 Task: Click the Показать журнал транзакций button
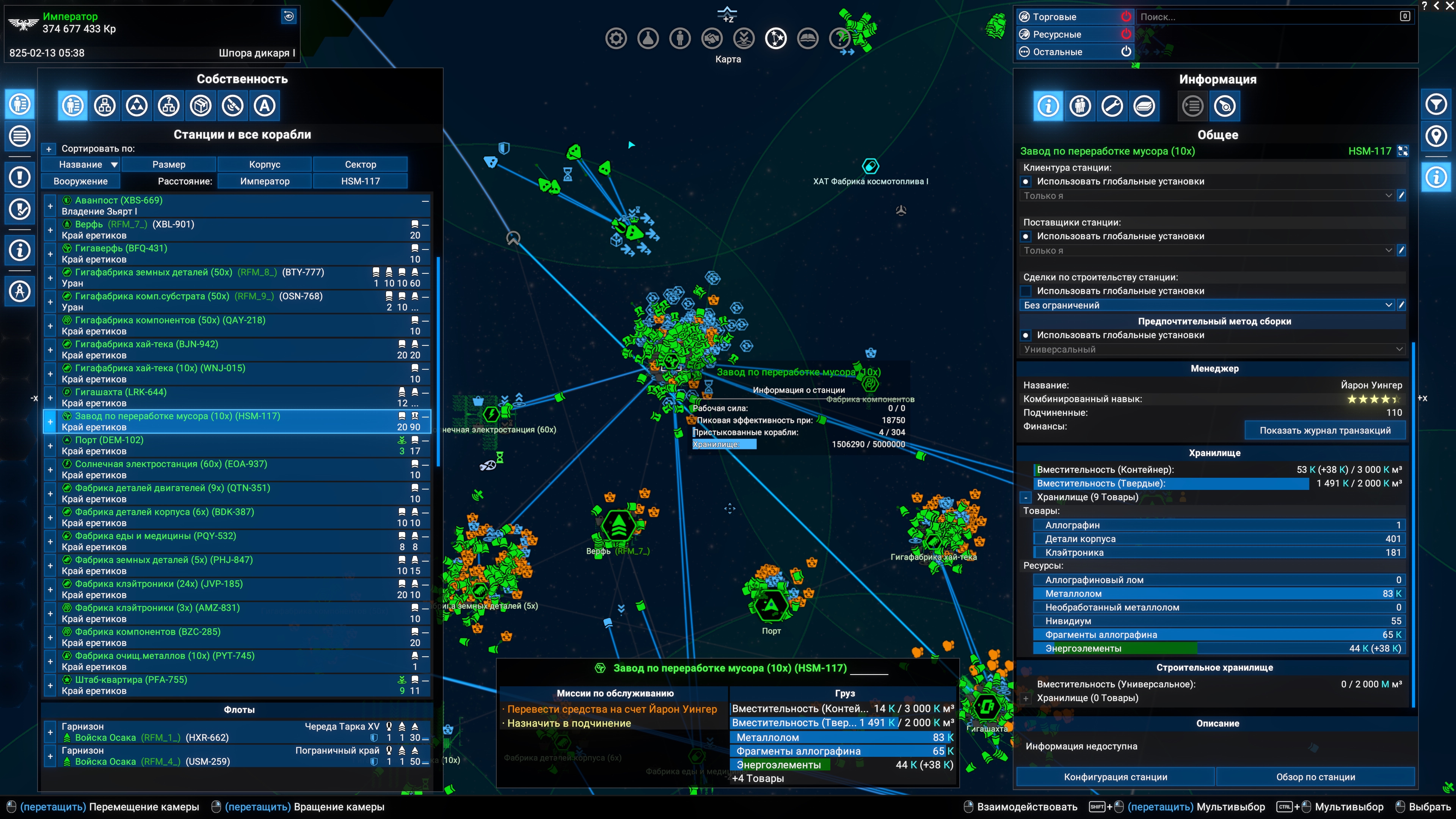click(x=1325, y=431)
